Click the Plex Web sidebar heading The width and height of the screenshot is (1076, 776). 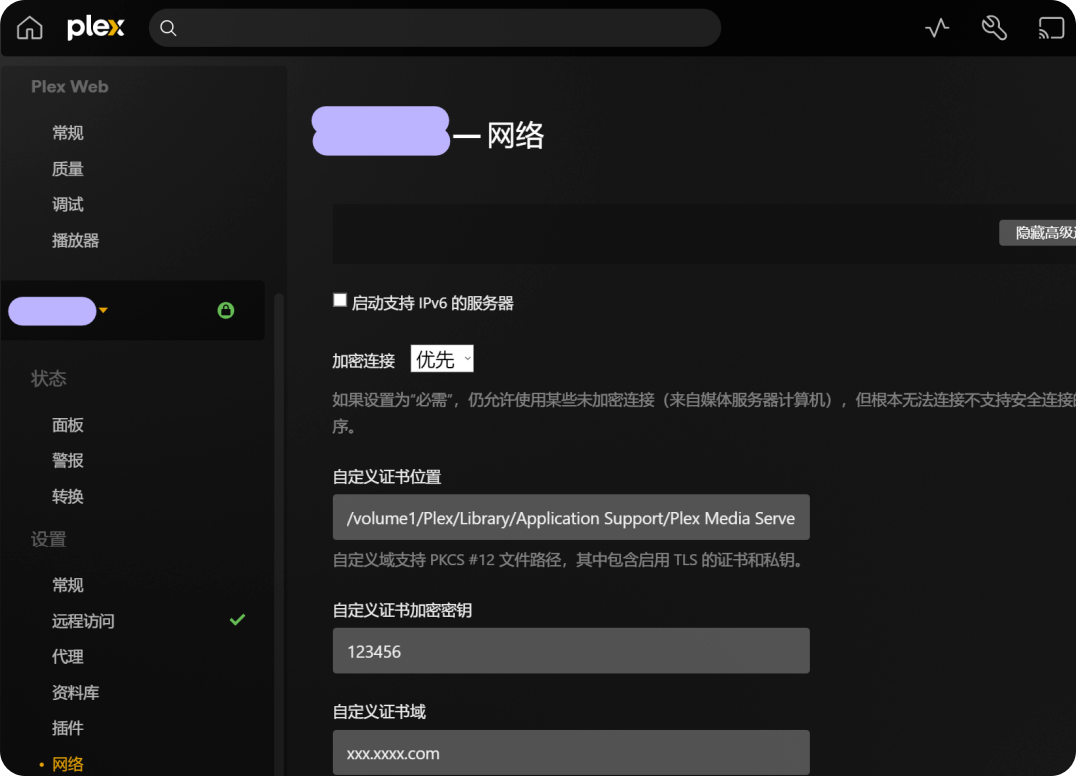(69, 86)
